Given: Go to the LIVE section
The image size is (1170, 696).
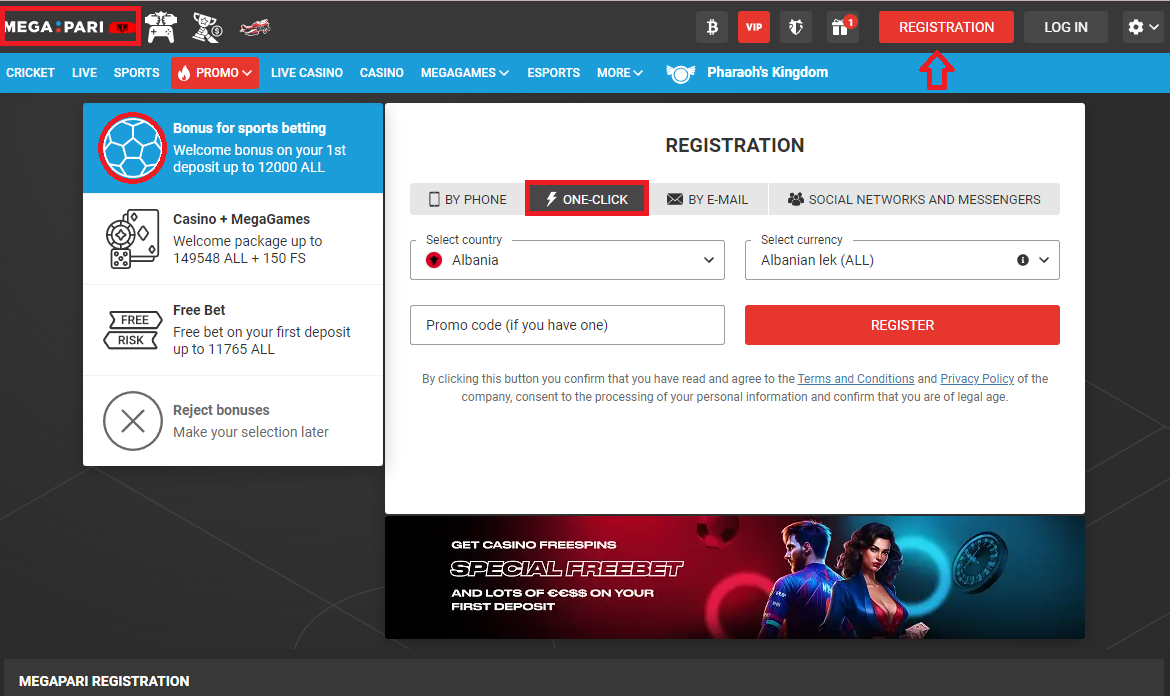Looking at the screenshot, I should pyautogui.click(x=84, y=72).
